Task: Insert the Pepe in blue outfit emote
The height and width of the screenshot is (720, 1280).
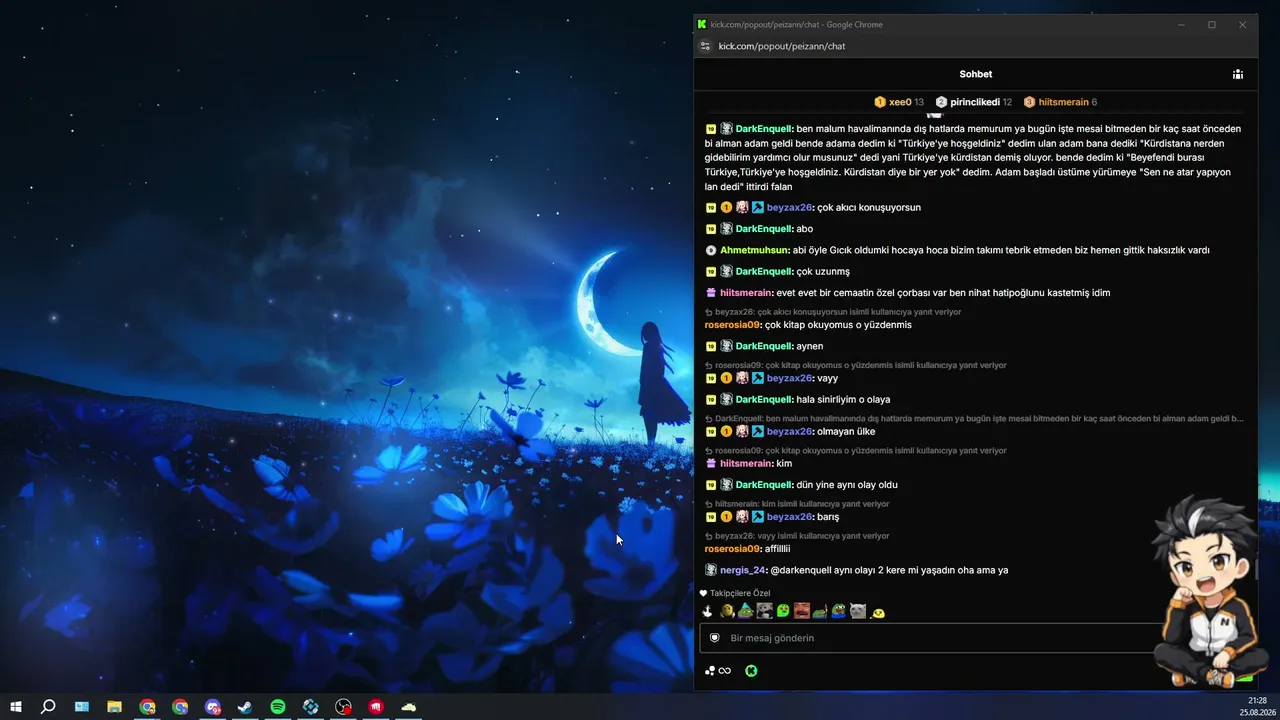Action: [839, 611]
